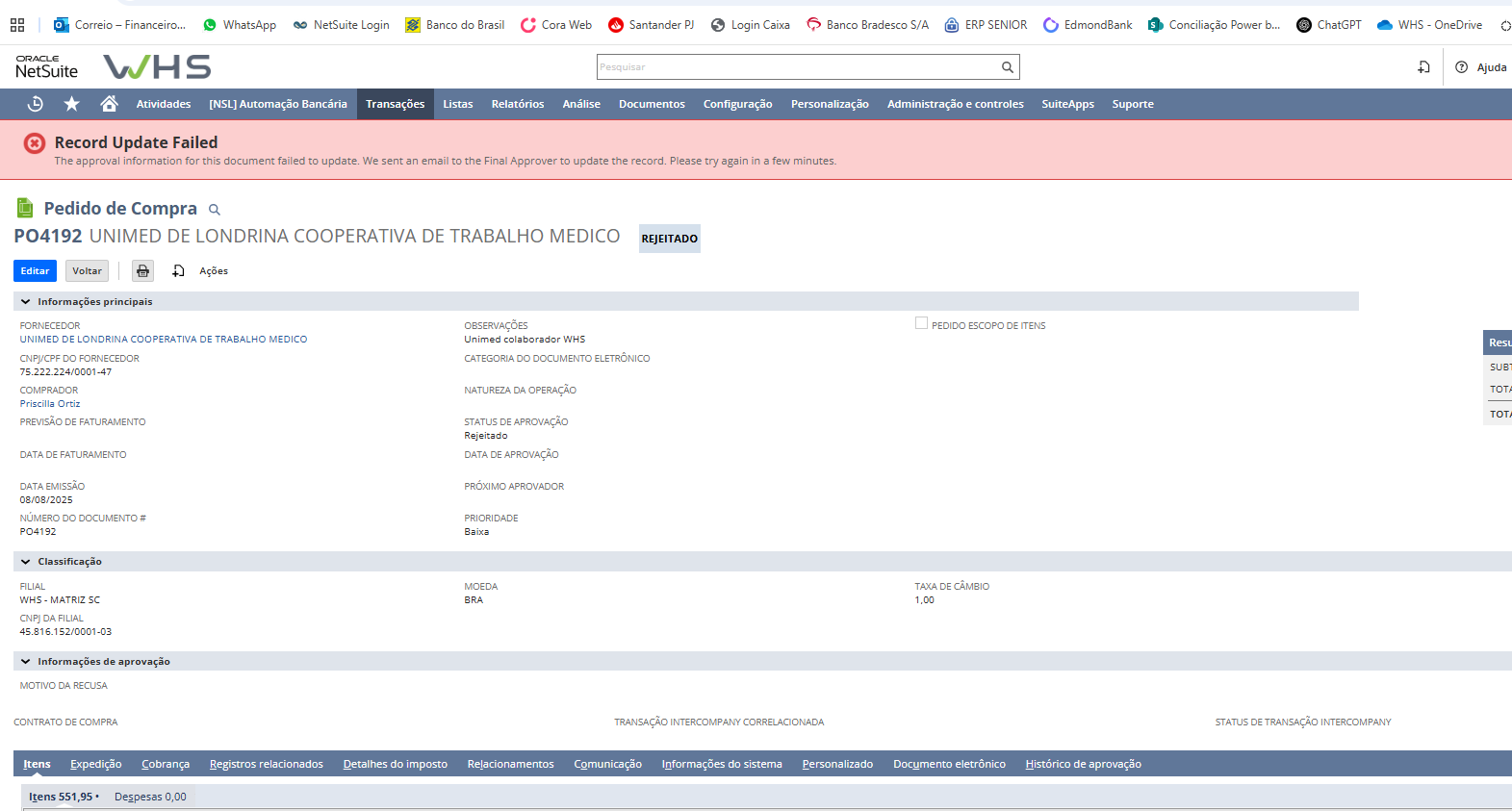Screen dimensions: 1512x811
Task: Click into the Pesquisar search field
Action: 797,67
